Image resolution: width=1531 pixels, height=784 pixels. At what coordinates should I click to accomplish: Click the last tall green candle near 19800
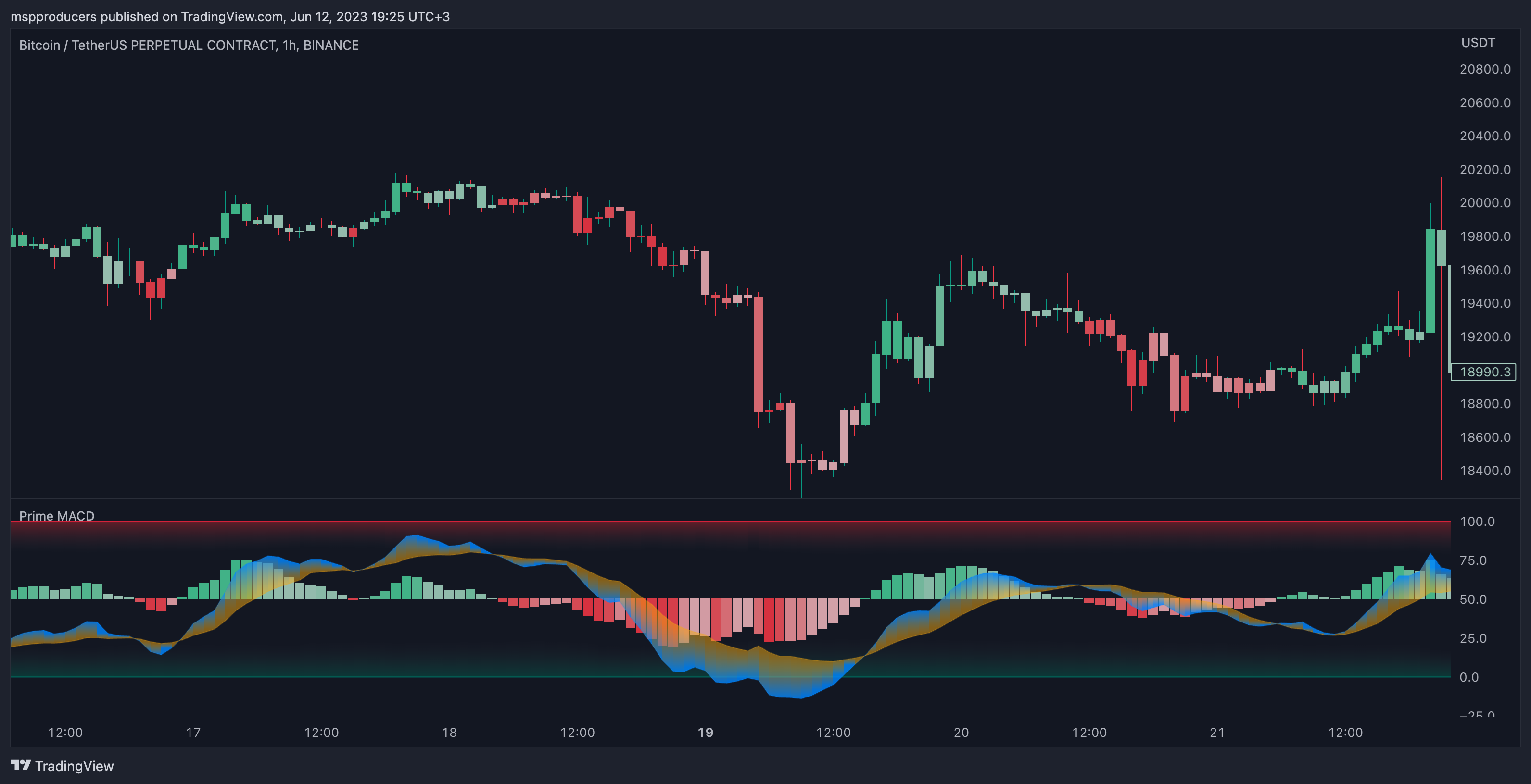(1430, 280)
